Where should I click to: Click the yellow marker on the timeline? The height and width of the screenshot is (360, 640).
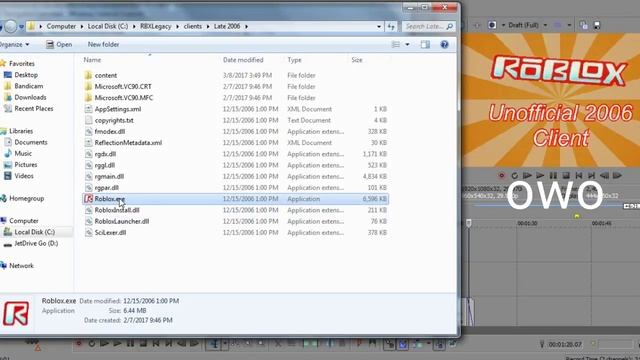(577, 216)
